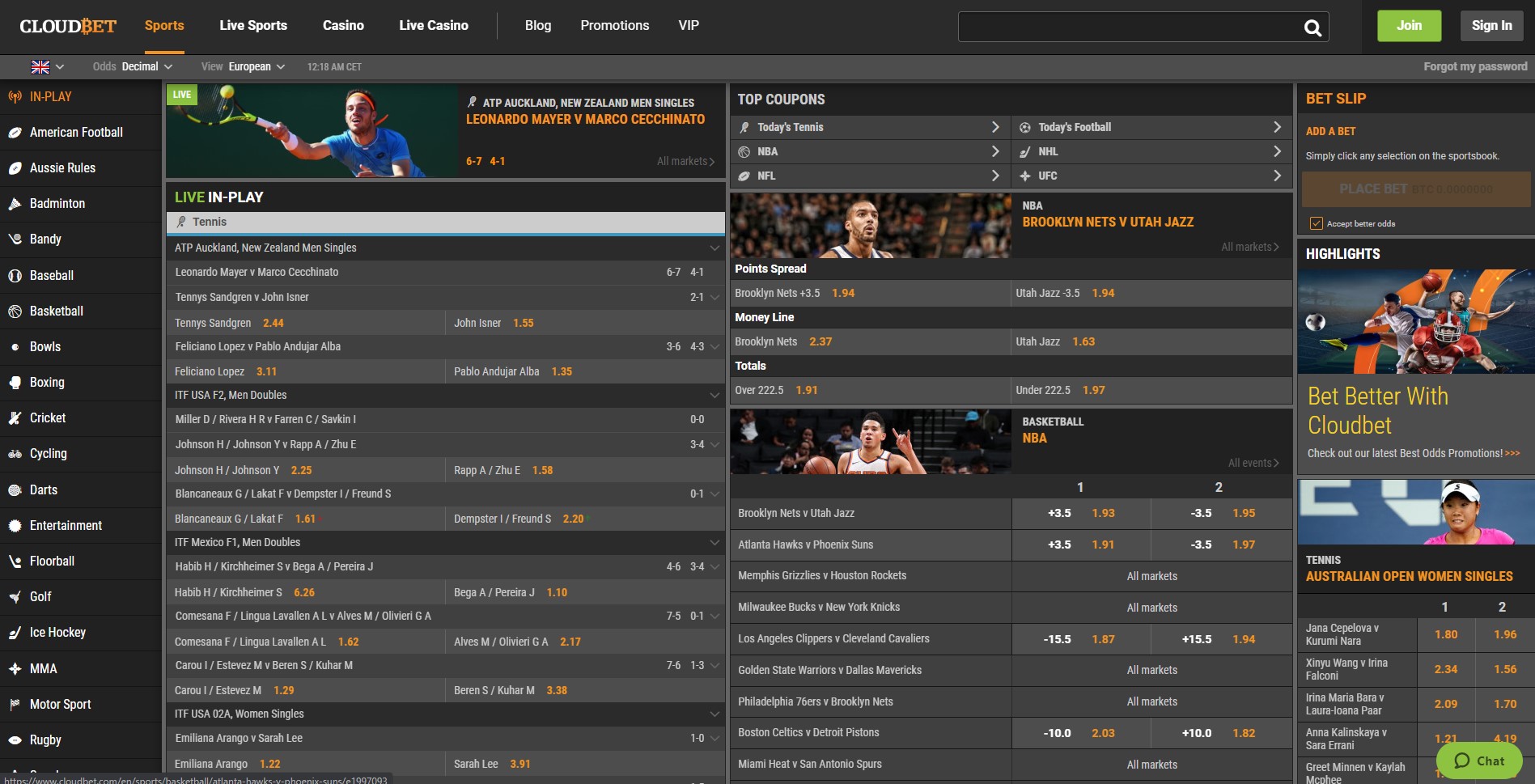
Task: Open the VIP menu item
Action: (689, 26)
